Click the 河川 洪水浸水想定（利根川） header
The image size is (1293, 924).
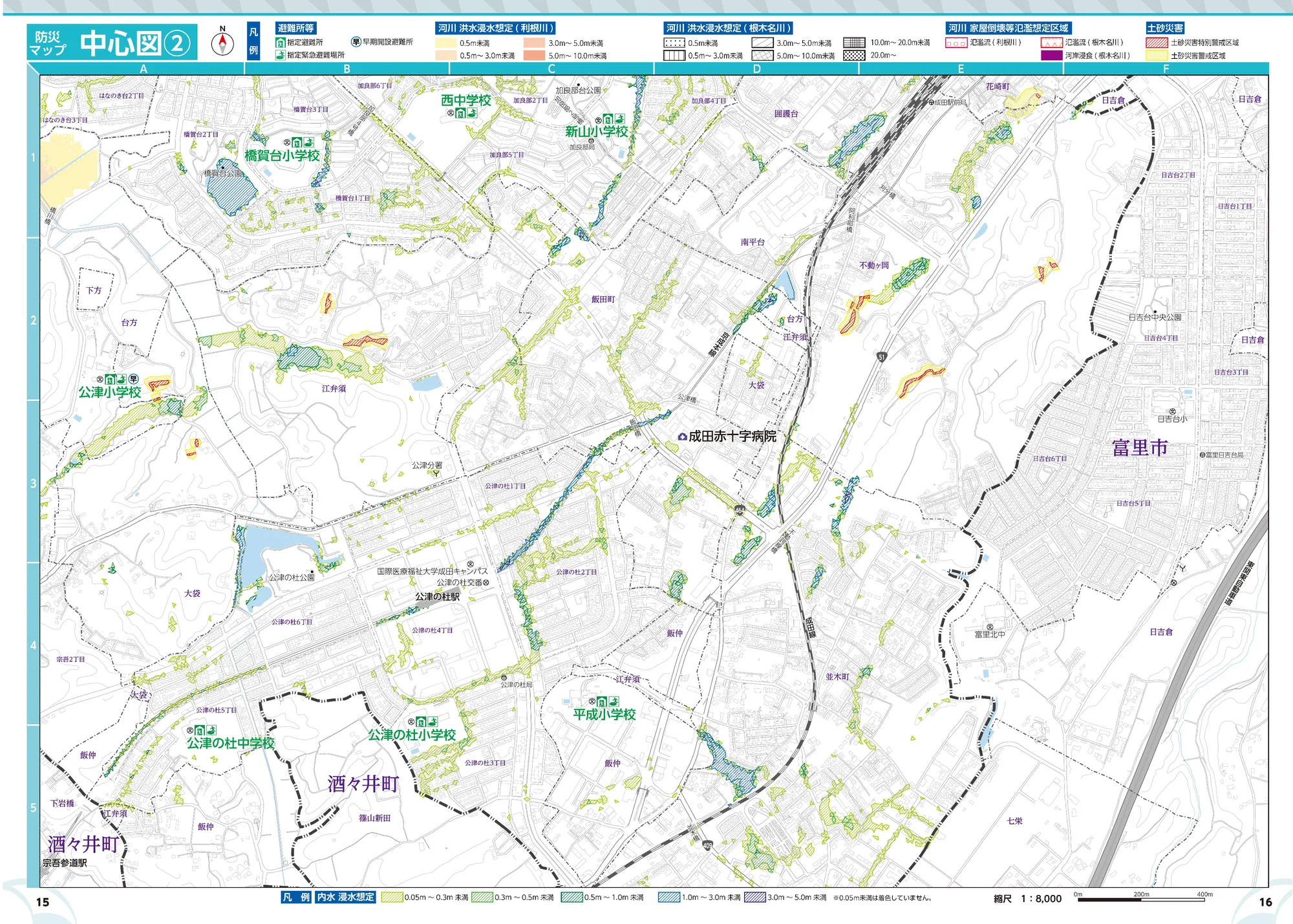tap(496, 28)
